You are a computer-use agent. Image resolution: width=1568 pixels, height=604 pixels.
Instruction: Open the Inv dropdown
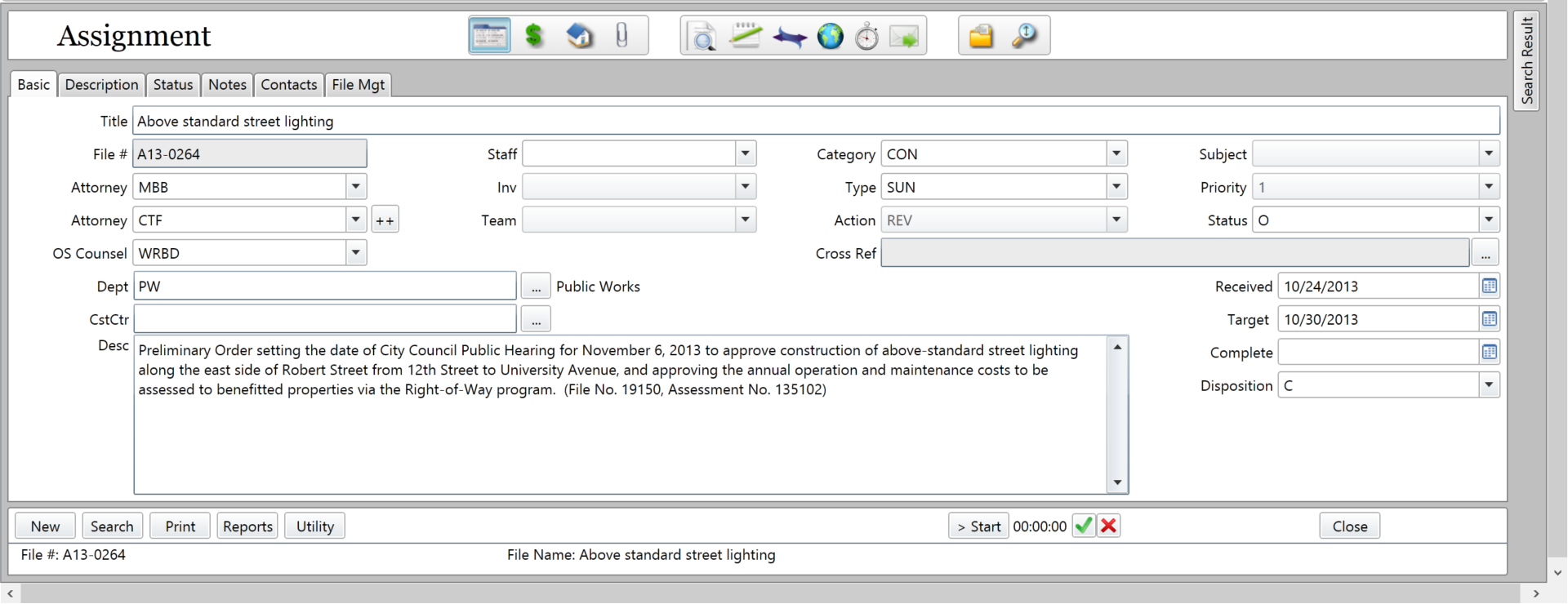(746, 187)
